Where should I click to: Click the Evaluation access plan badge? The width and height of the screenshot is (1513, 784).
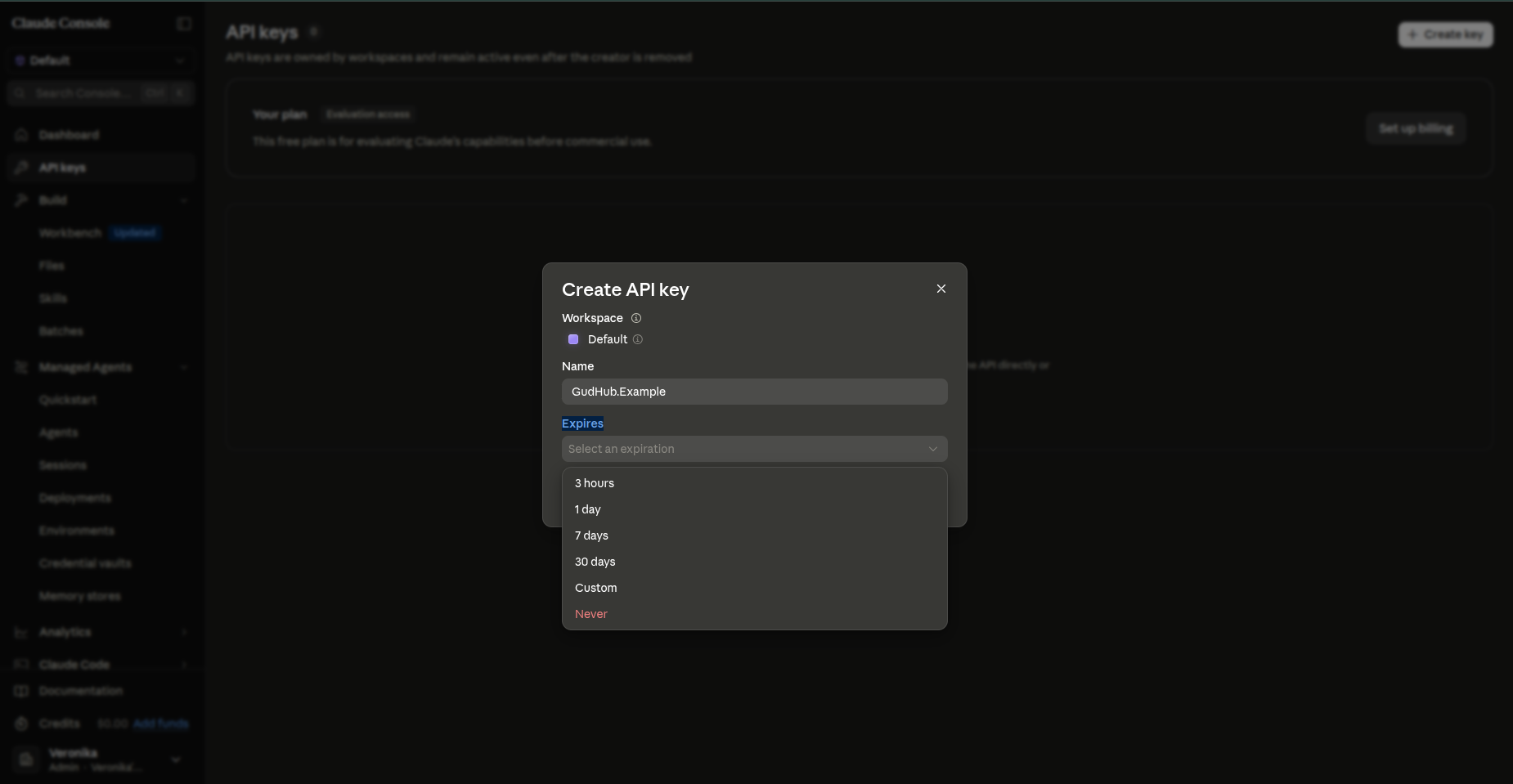pyautogui.click(x=368, y=114)
